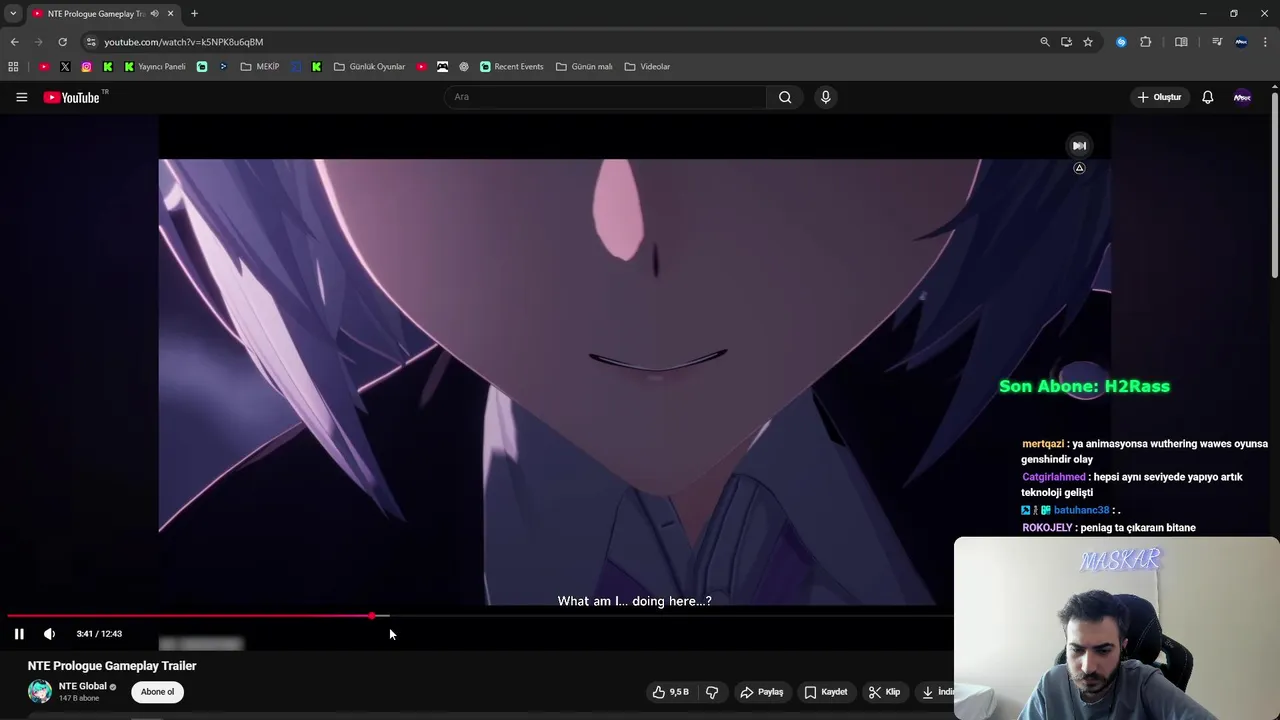Open the Shazam extension icon
This screenshot has height=720, width=1280.
(x=1121, y=42)
